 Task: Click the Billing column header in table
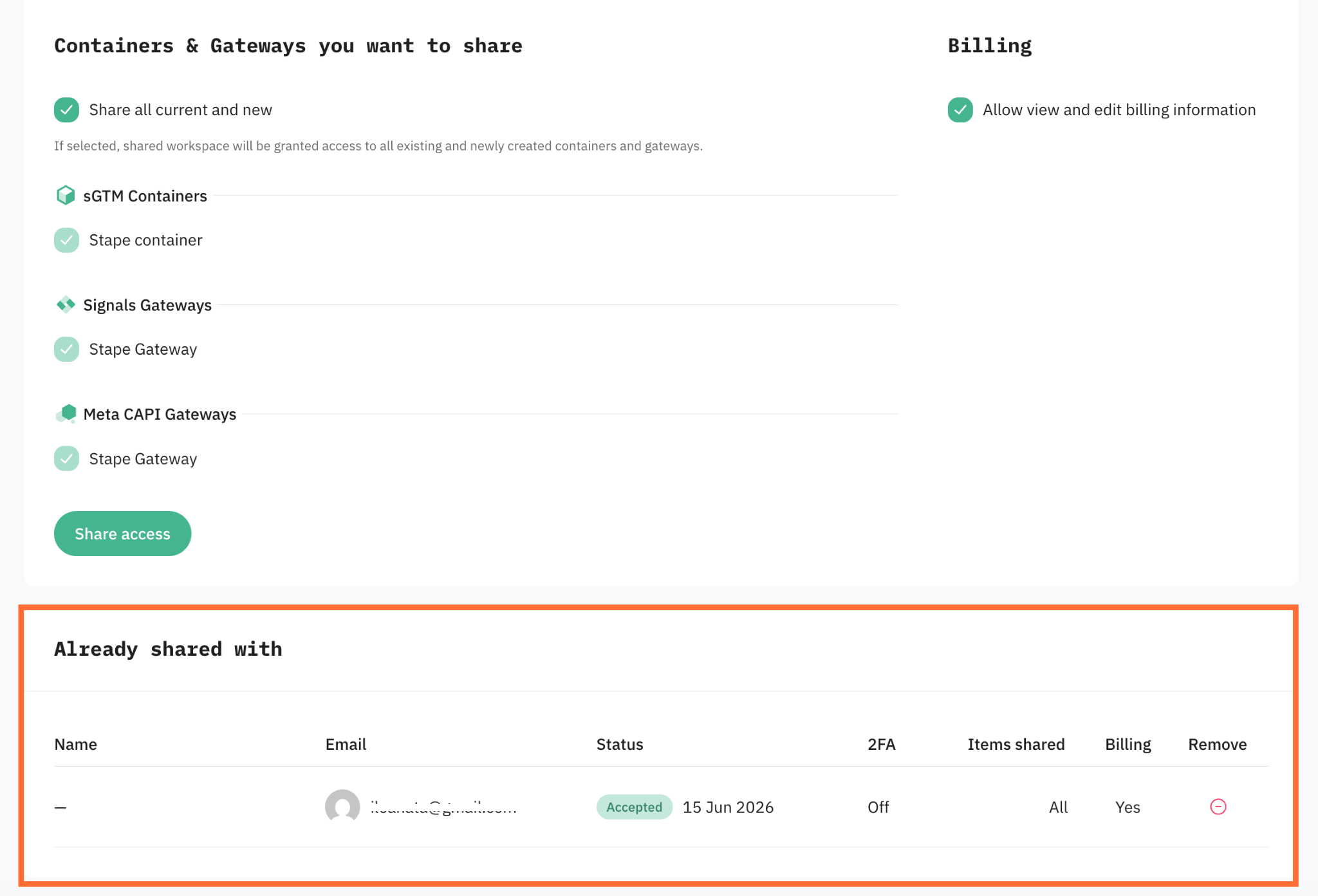pyautogui.click(x=1128, y=745)
